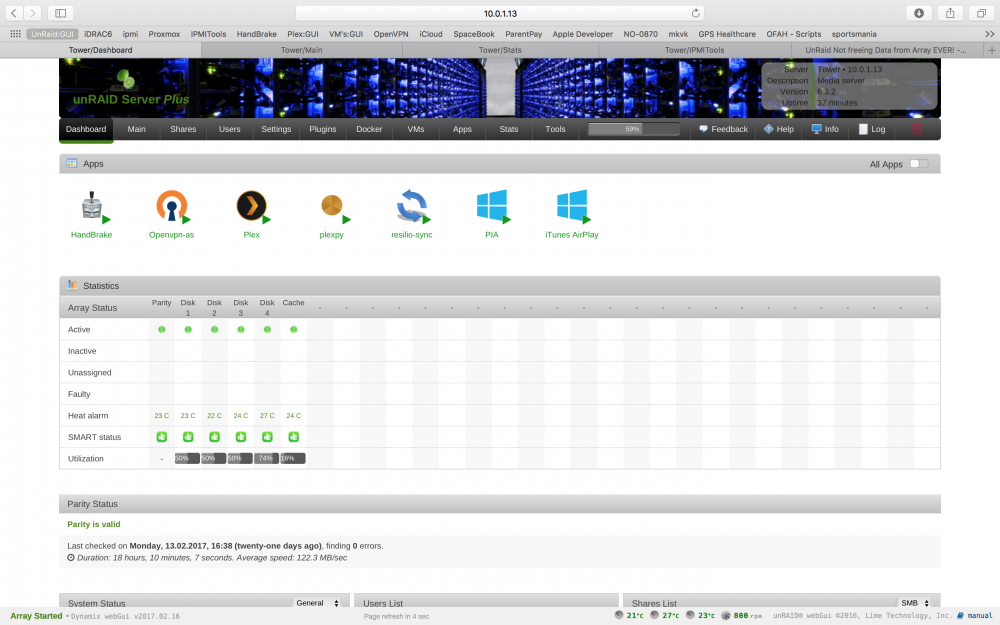Switch to the UnRaid Not freeing Data tab
The width and height of the screenshot is (1000, 625).
pos(886,50)
